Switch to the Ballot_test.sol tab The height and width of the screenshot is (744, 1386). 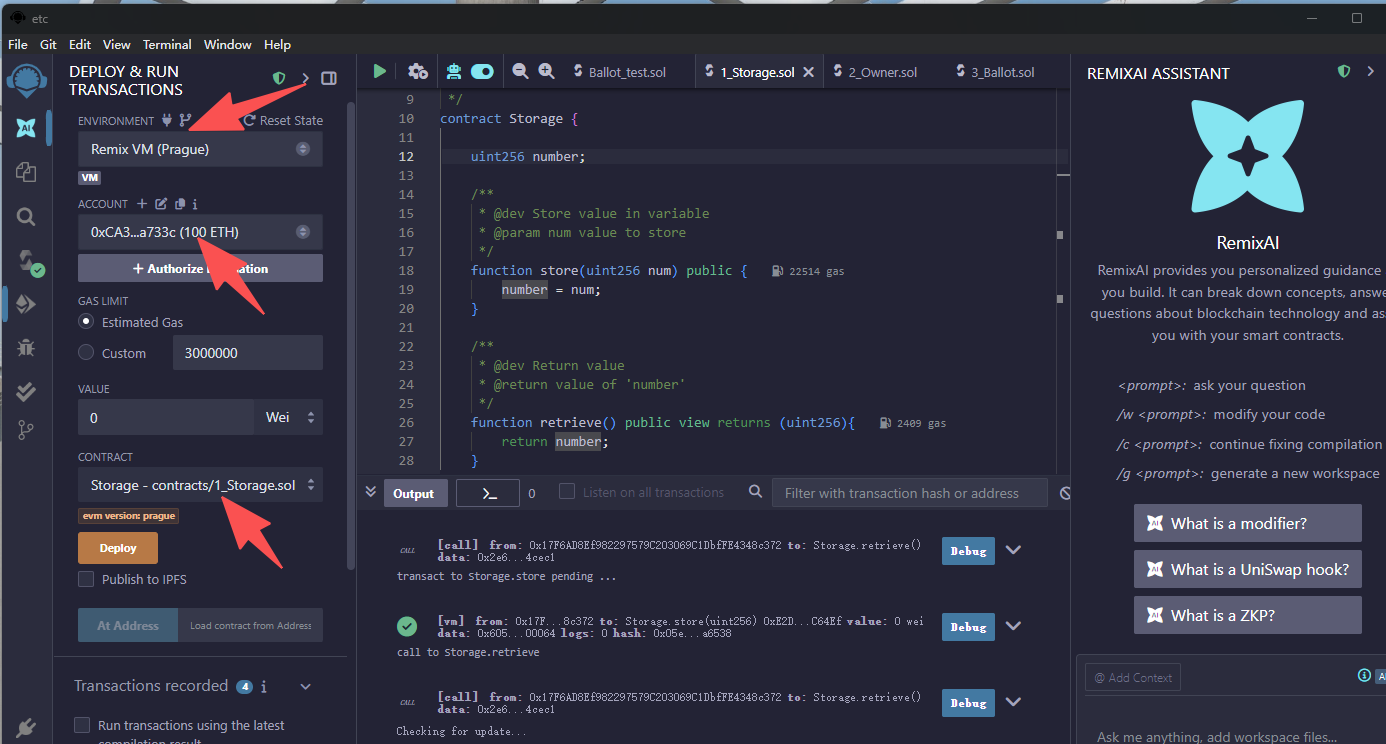(627, 72)
